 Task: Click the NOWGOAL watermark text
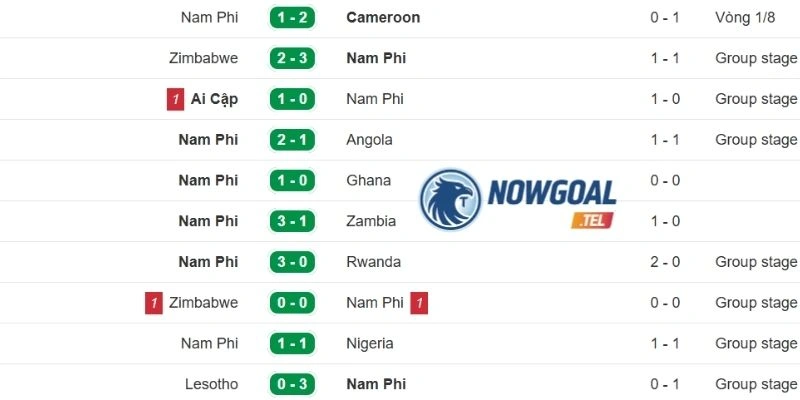pos(552,193)
